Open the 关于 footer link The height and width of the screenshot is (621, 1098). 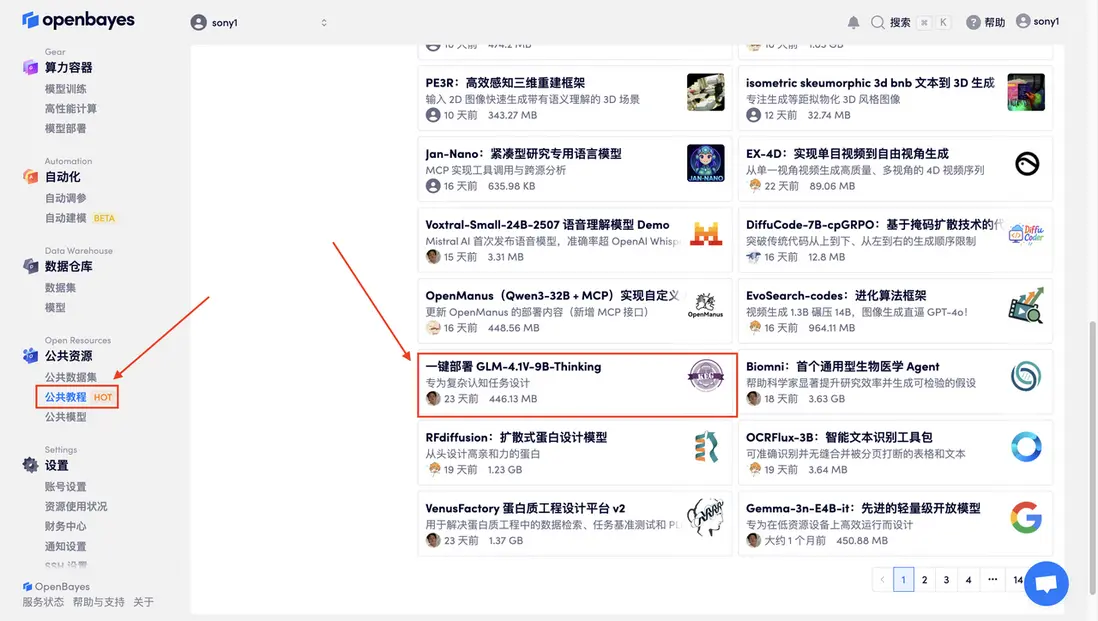pyautogui.click(x=144, y=602)
